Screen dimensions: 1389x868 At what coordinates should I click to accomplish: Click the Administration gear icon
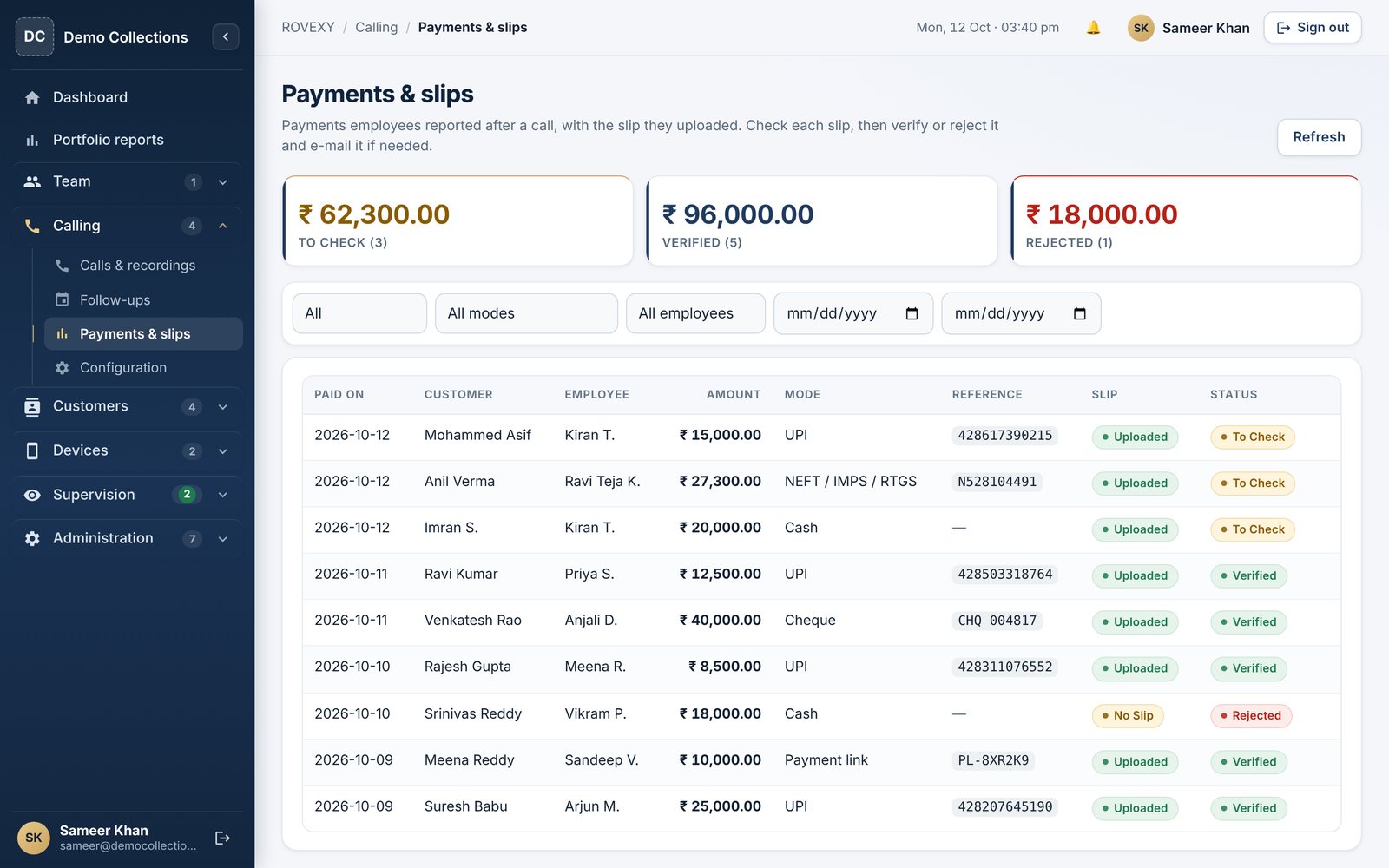coord(32,539)
